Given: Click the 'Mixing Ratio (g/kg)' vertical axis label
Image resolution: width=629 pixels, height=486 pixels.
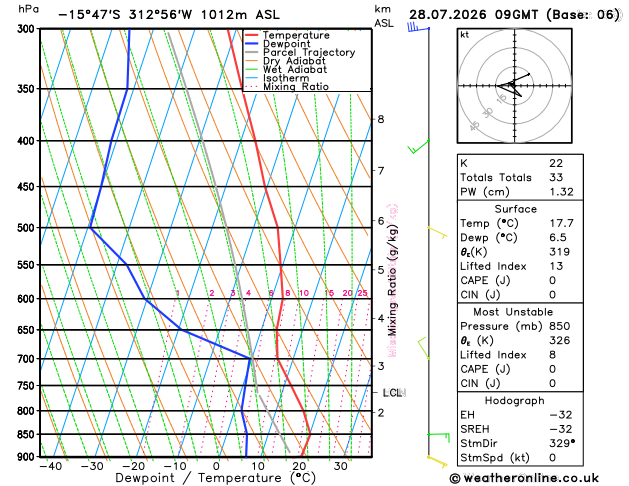Looking at the screenshot, I should click(392, 280).
